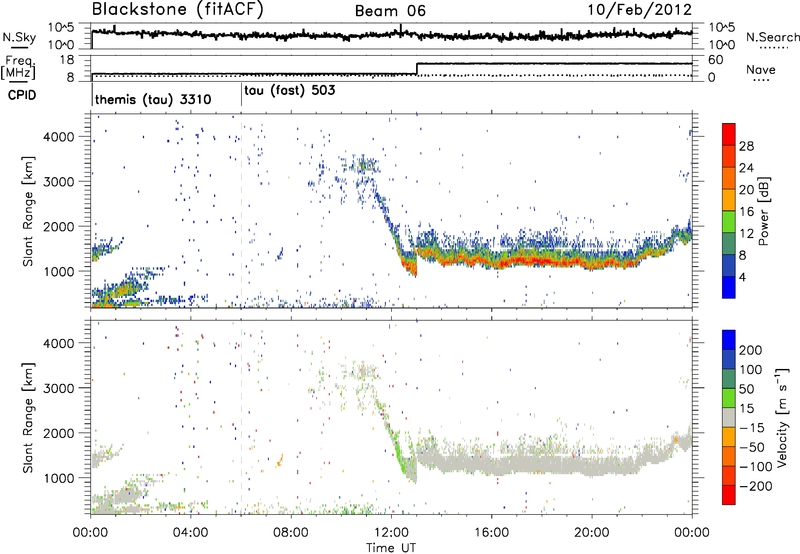
Task: Click the "4000" tick on the power panel axis
Action: click(59, 137)
